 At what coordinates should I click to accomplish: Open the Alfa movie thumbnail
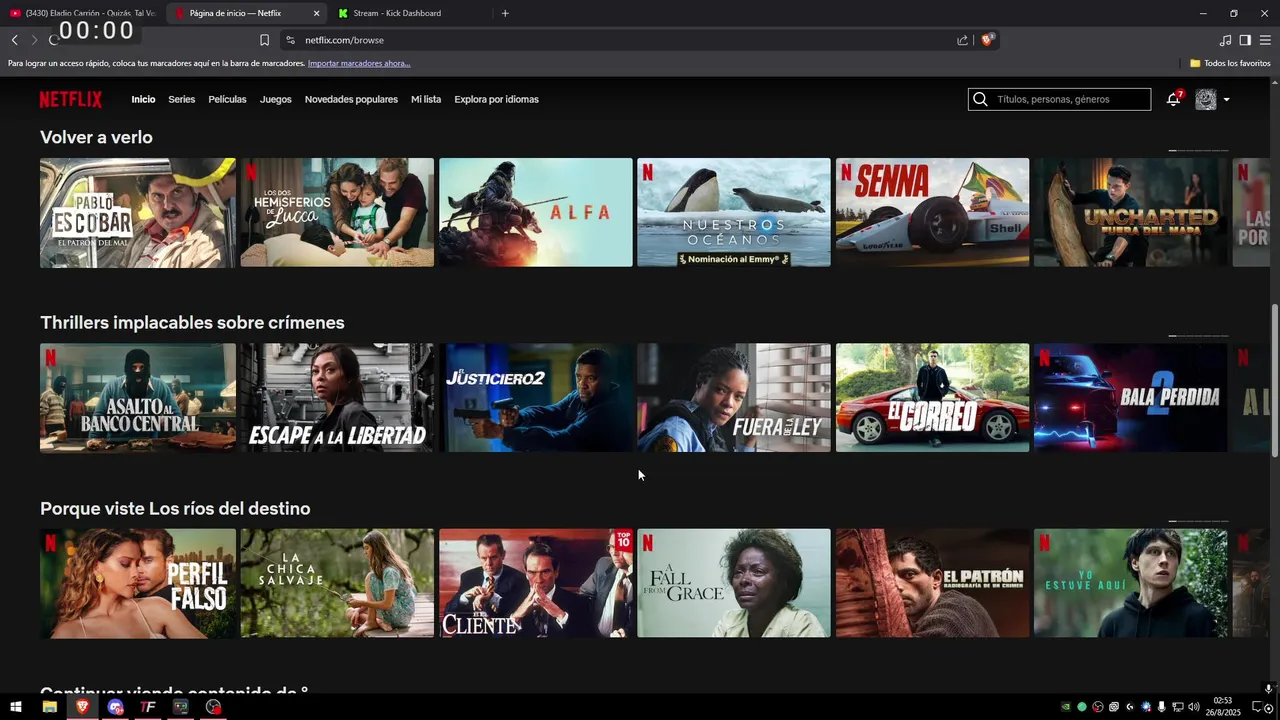pos(536,212)
